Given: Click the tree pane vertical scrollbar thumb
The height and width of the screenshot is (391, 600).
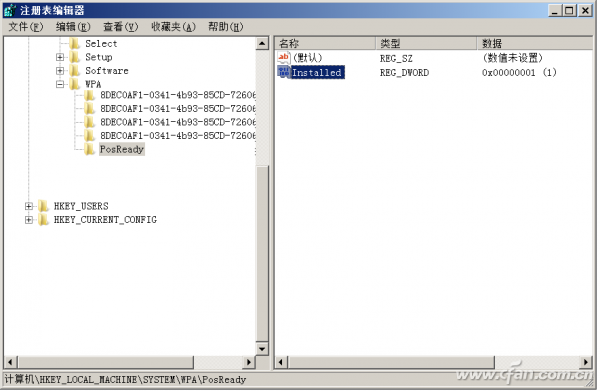Looking at the screenshot, I should click(x=262, y=253).
